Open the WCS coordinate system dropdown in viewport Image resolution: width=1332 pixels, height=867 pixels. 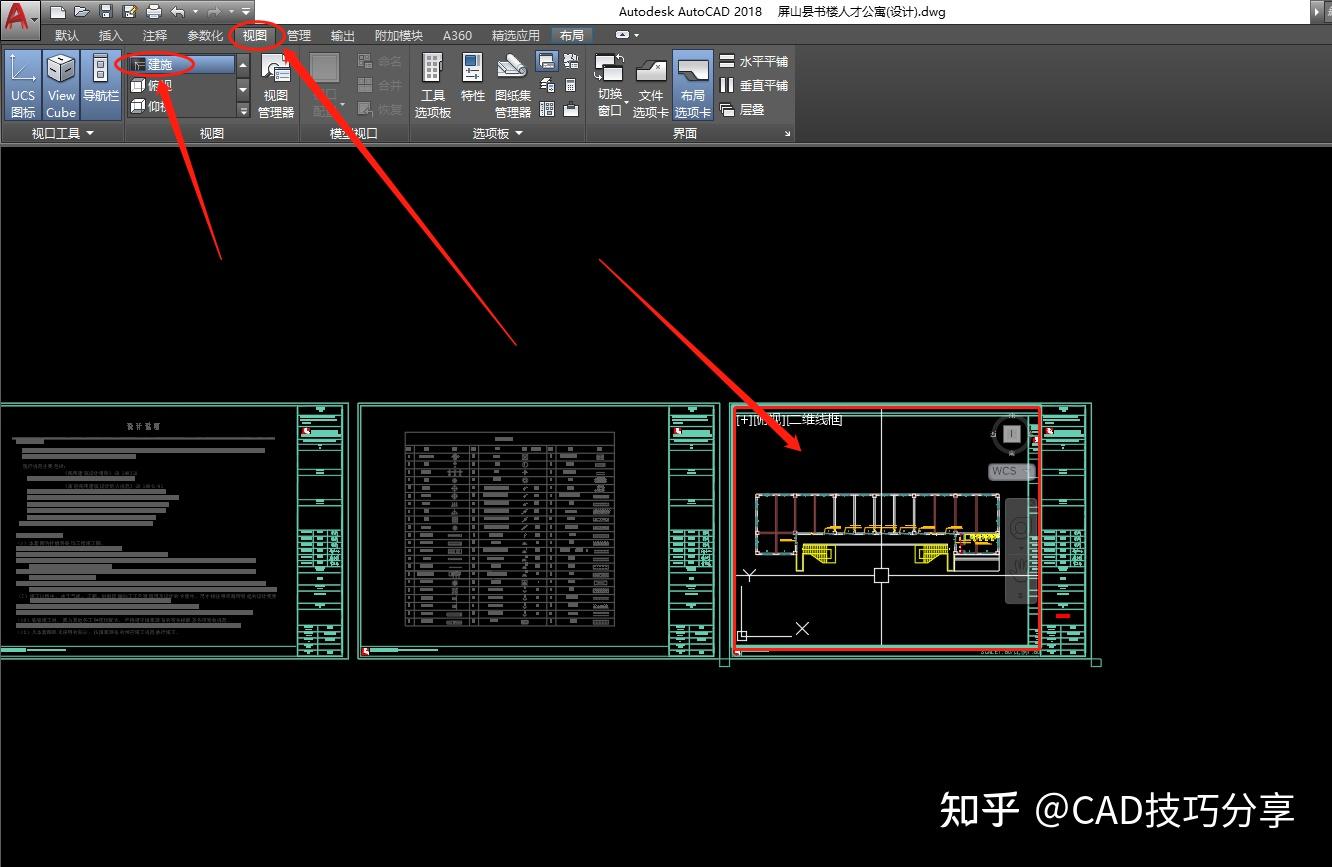click(1004, 471)
